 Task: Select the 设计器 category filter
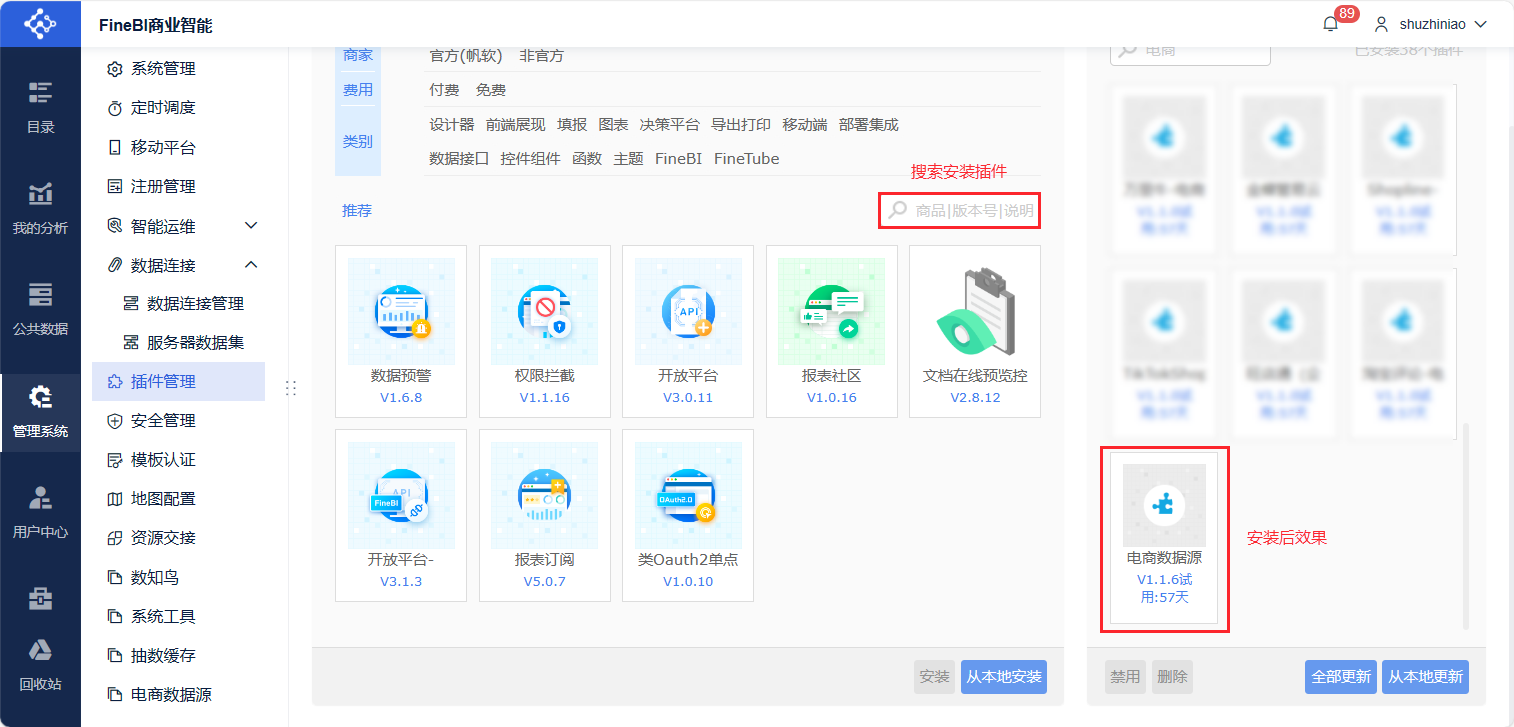coord(452,125)
